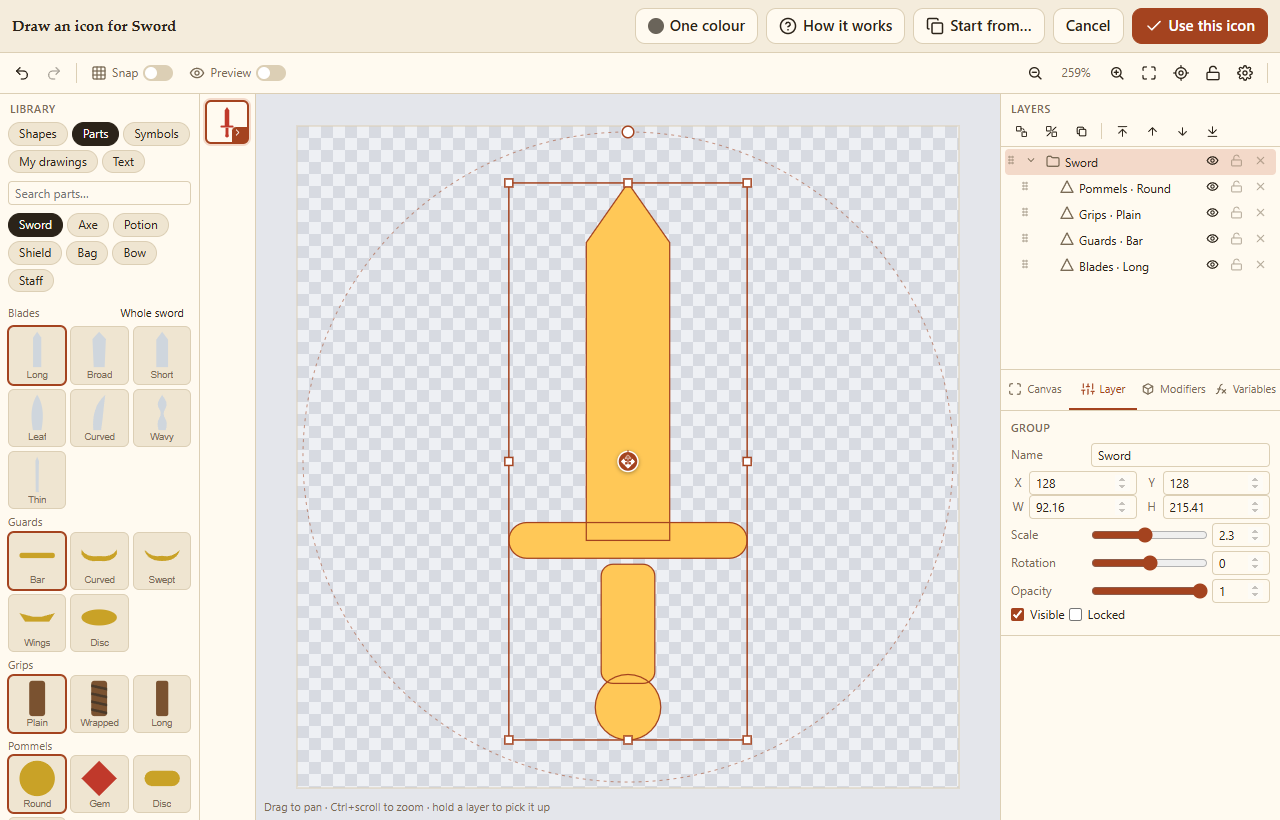Viewport: 1280px width, 820px height.
Task: Uncheck the Visible checkbox
Action: click(1018, 615)
